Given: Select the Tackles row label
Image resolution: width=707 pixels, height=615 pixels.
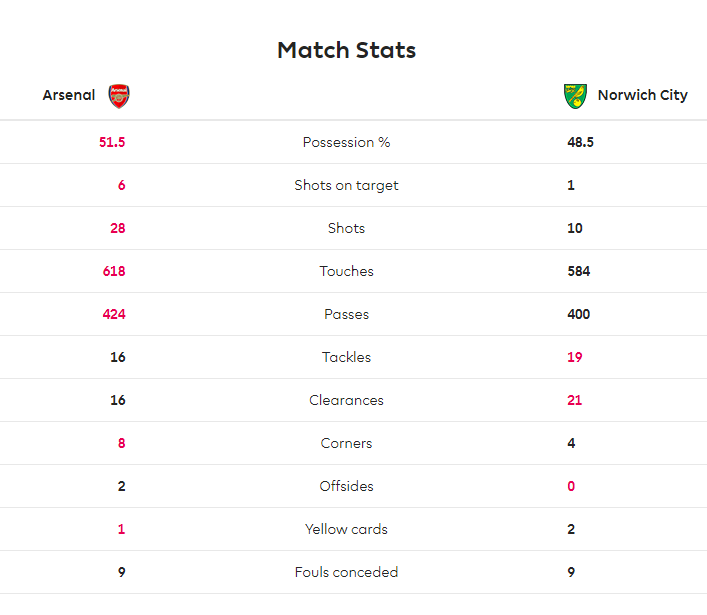Looking at the screenshot, I should point(346,357).
